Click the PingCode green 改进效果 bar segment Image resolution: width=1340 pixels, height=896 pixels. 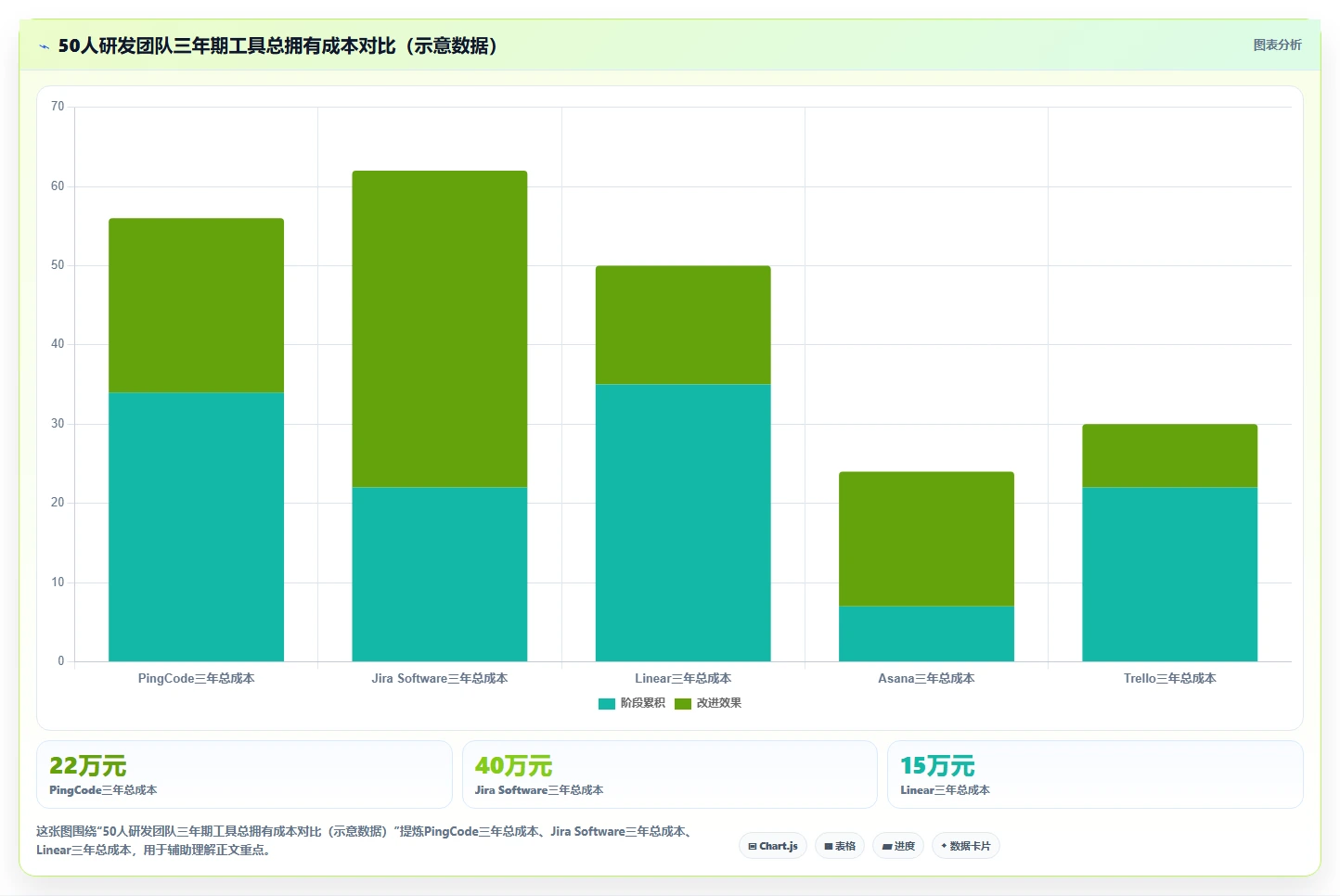197,305
